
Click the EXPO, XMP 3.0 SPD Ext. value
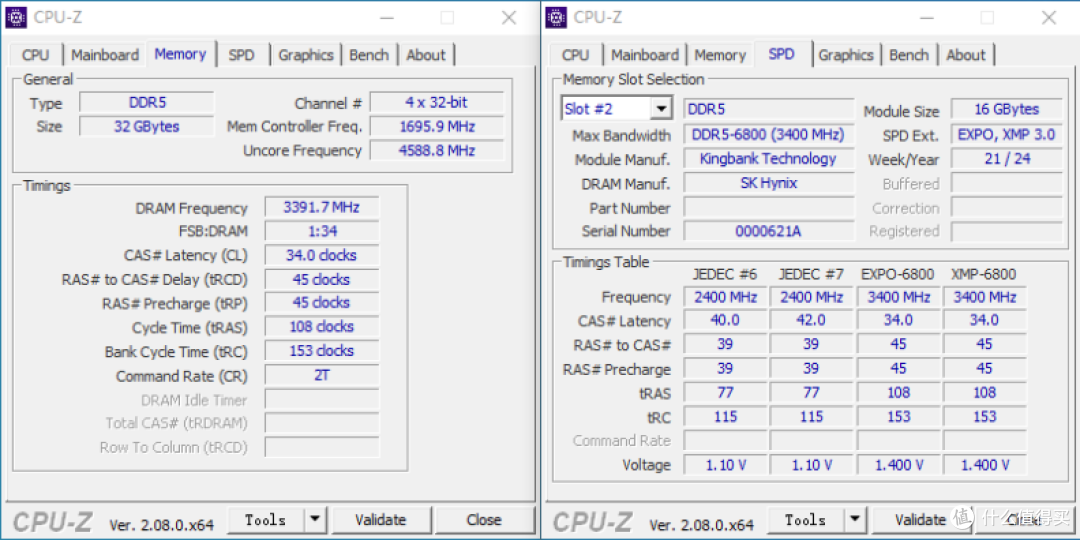click(1006, 135)
